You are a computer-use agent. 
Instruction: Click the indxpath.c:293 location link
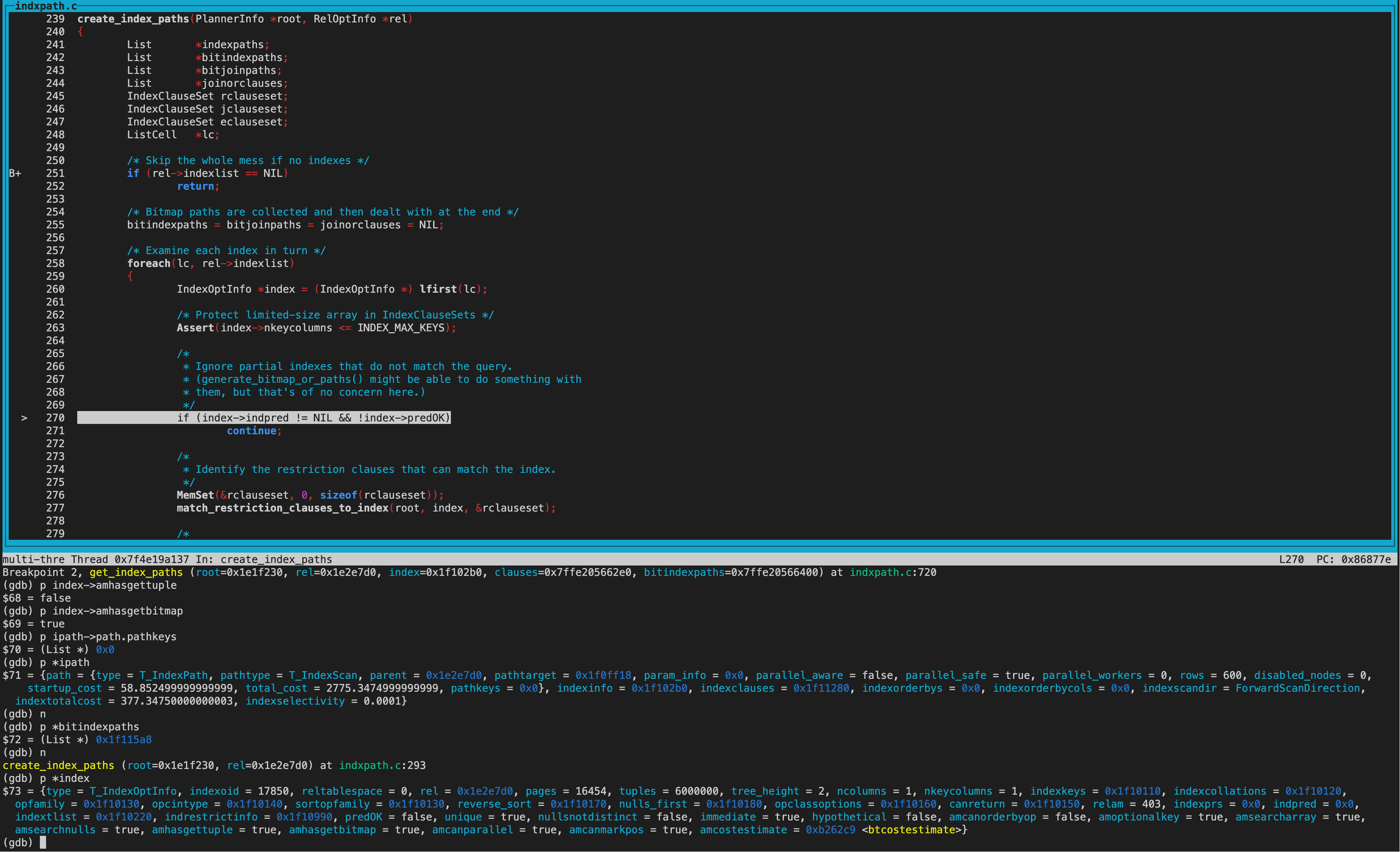point(382,766)
